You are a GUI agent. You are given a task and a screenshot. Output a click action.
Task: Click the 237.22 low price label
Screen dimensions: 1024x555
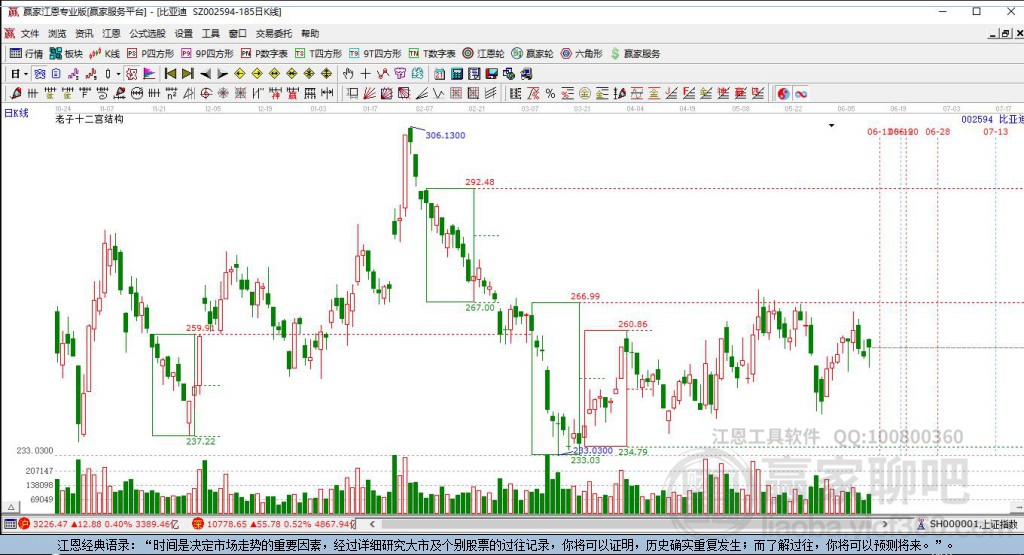click(200, 441)
